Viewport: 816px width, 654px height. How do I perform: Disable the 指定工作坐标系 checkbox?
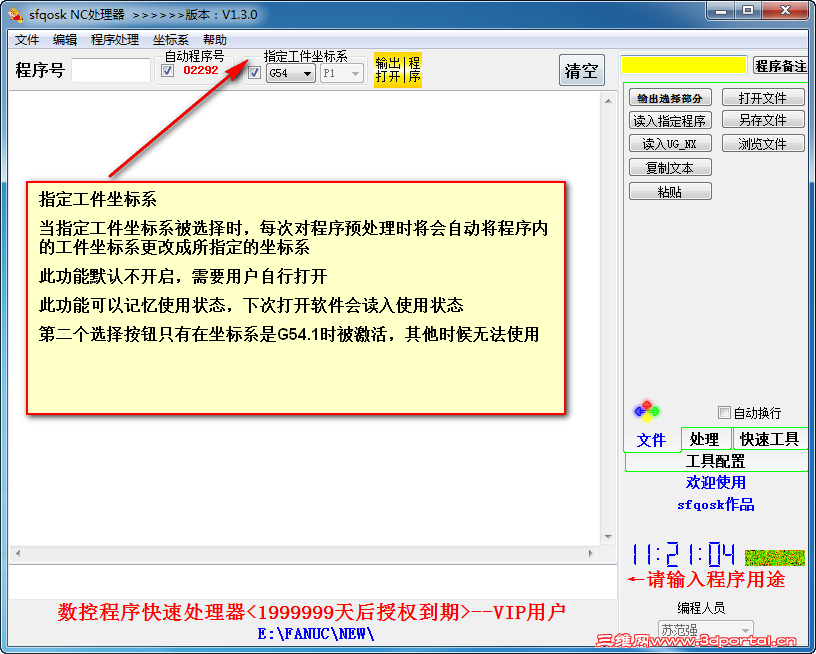pyautogui.click(x=254, y=72)
